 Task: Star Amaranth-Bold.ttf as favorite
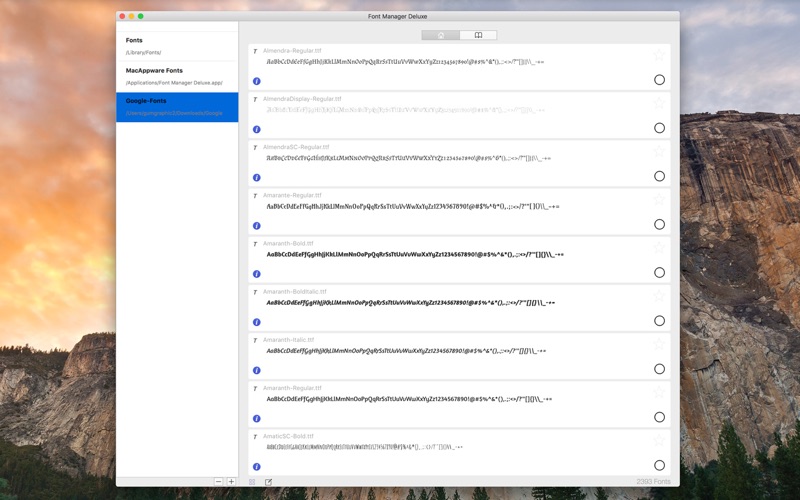pyautogui.click(x=659, y=247)
